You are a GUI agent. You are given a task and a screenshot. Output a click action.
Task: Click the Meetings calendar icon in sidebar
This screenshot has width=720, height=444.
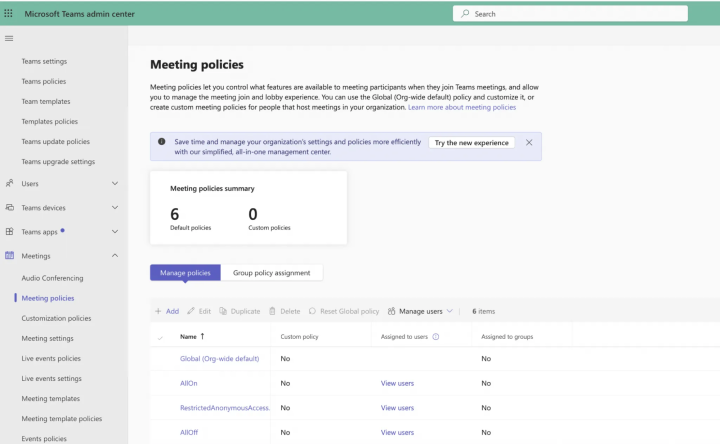(x=9, y=256)
